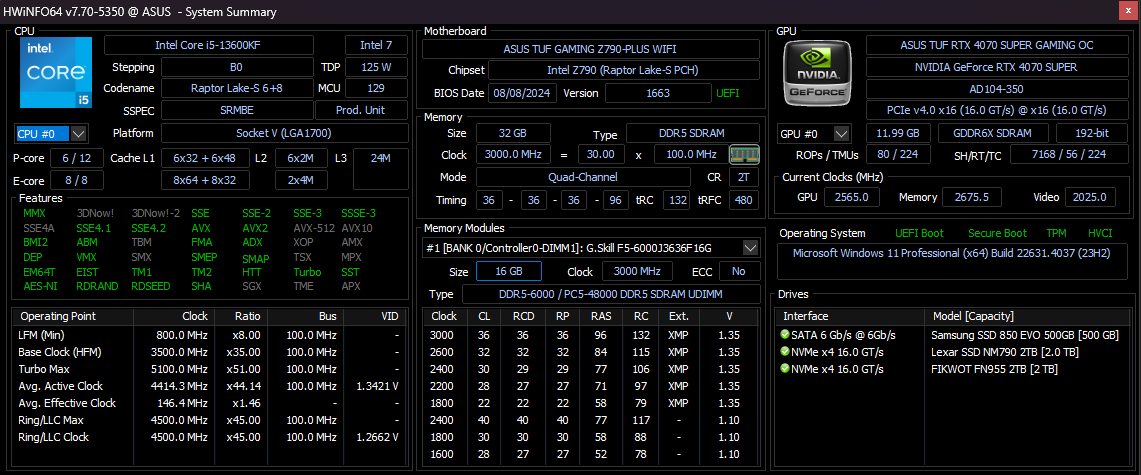Click the Operating Point column header

click(73, 316)
